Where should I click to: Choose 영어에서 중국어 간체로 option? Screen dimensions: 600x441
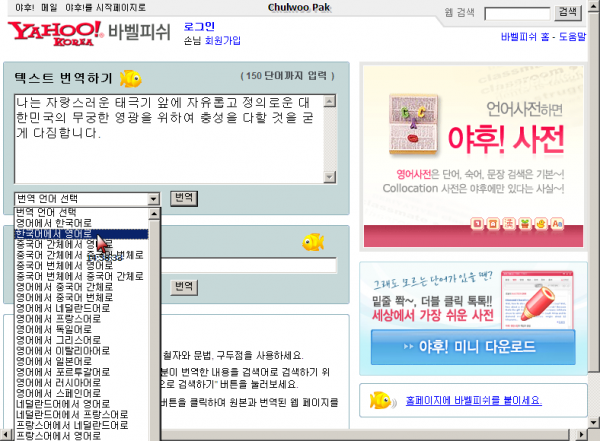click(82, 287)
